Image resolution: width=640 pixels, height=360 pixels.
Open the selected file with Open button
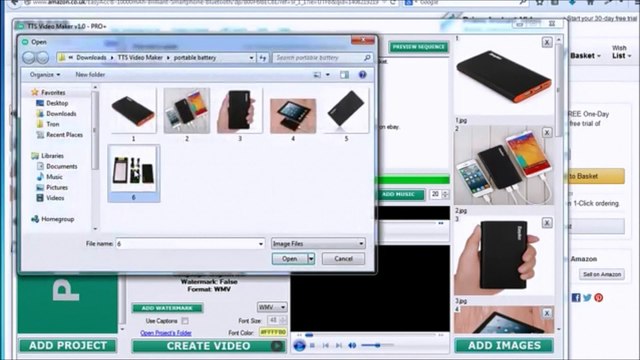pyautogui.click(x=289, y=259)
